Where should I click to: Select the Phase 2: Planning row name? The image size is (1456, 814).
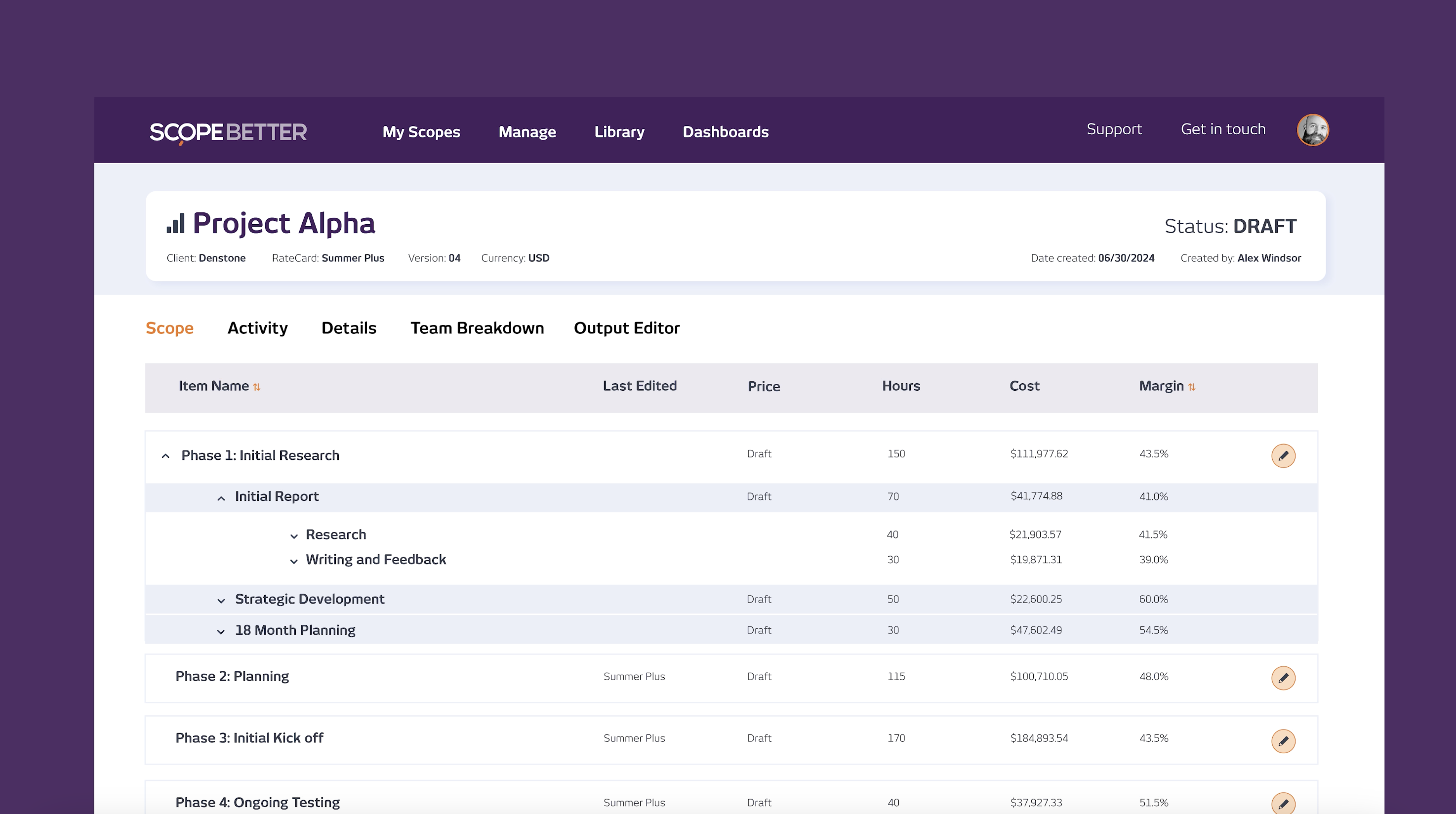232,676
